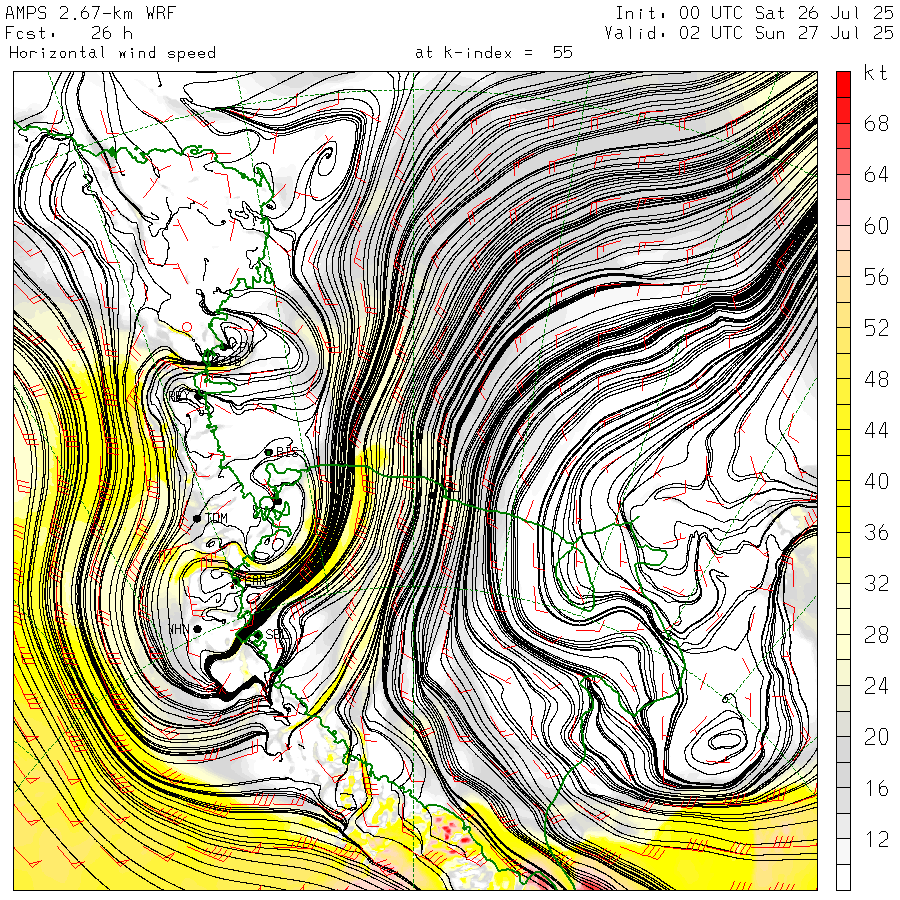
Task: Click the REY station marker dot
Action: (199, 395)
